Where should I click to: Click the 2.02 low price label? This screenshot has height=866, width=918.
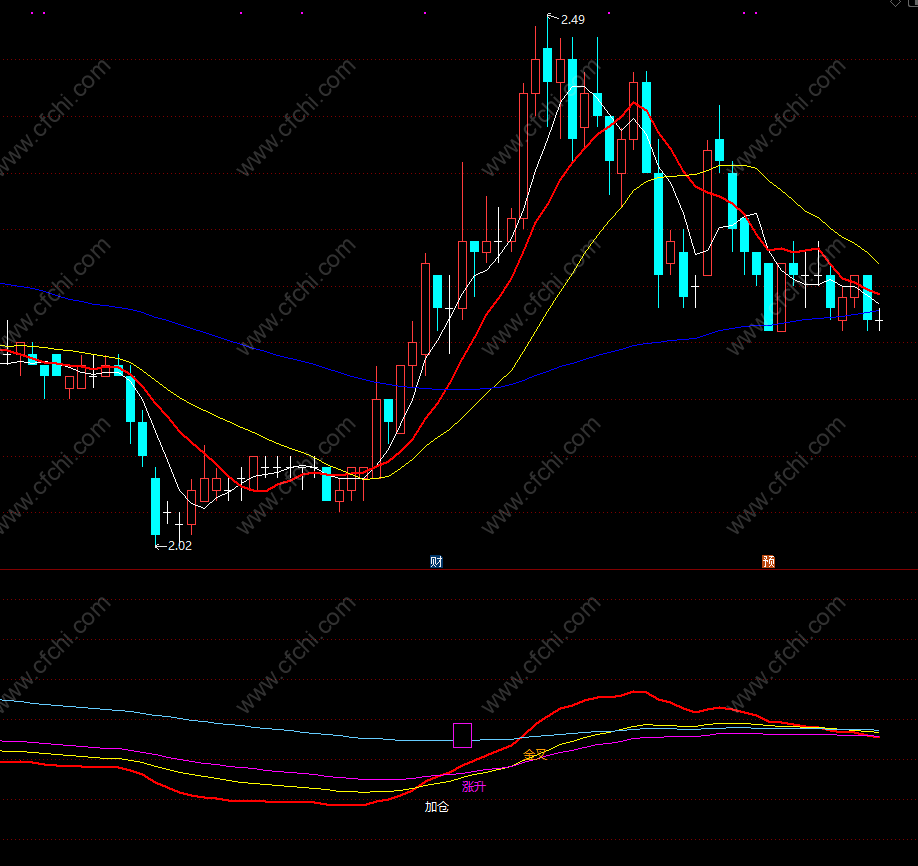coord(180,546)
